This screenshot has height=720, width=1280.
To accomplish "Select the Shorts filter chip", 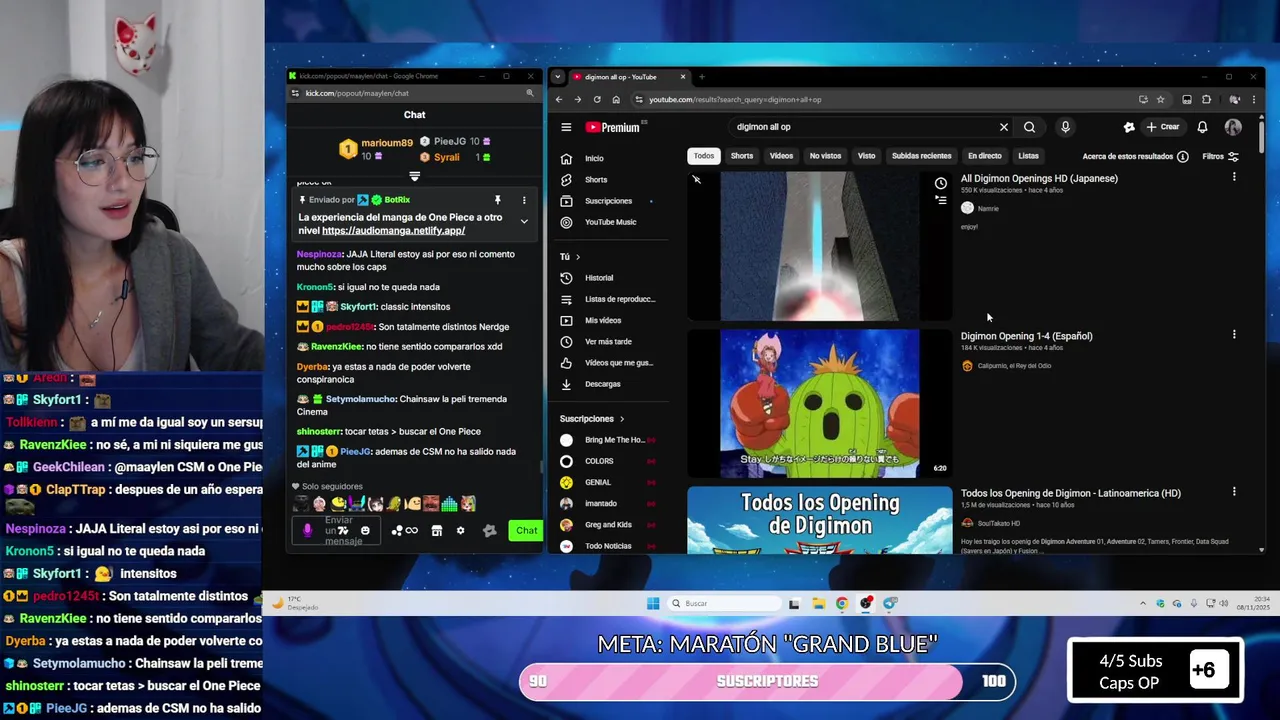I will point(742,156).
